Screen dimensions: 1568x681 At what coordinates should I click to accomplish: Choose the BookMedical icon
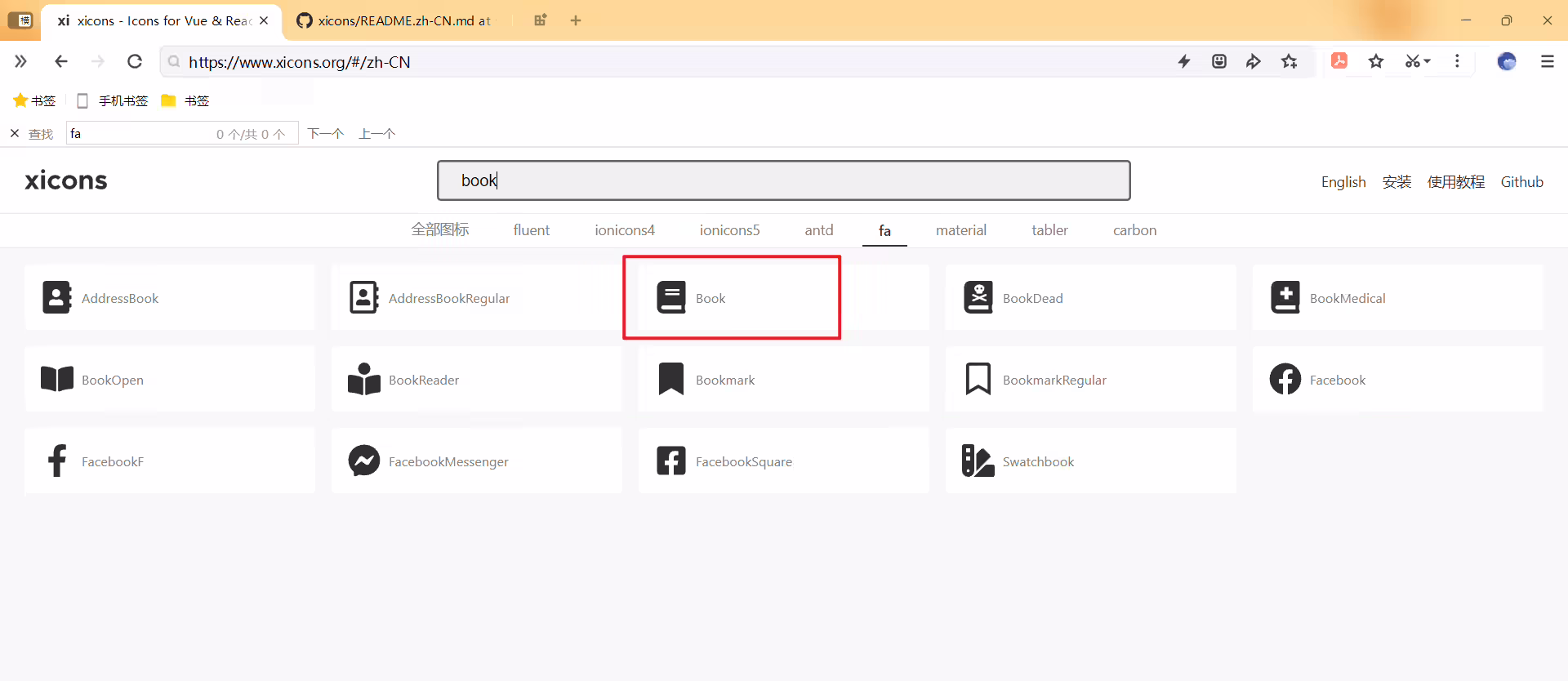point(1285,297)
